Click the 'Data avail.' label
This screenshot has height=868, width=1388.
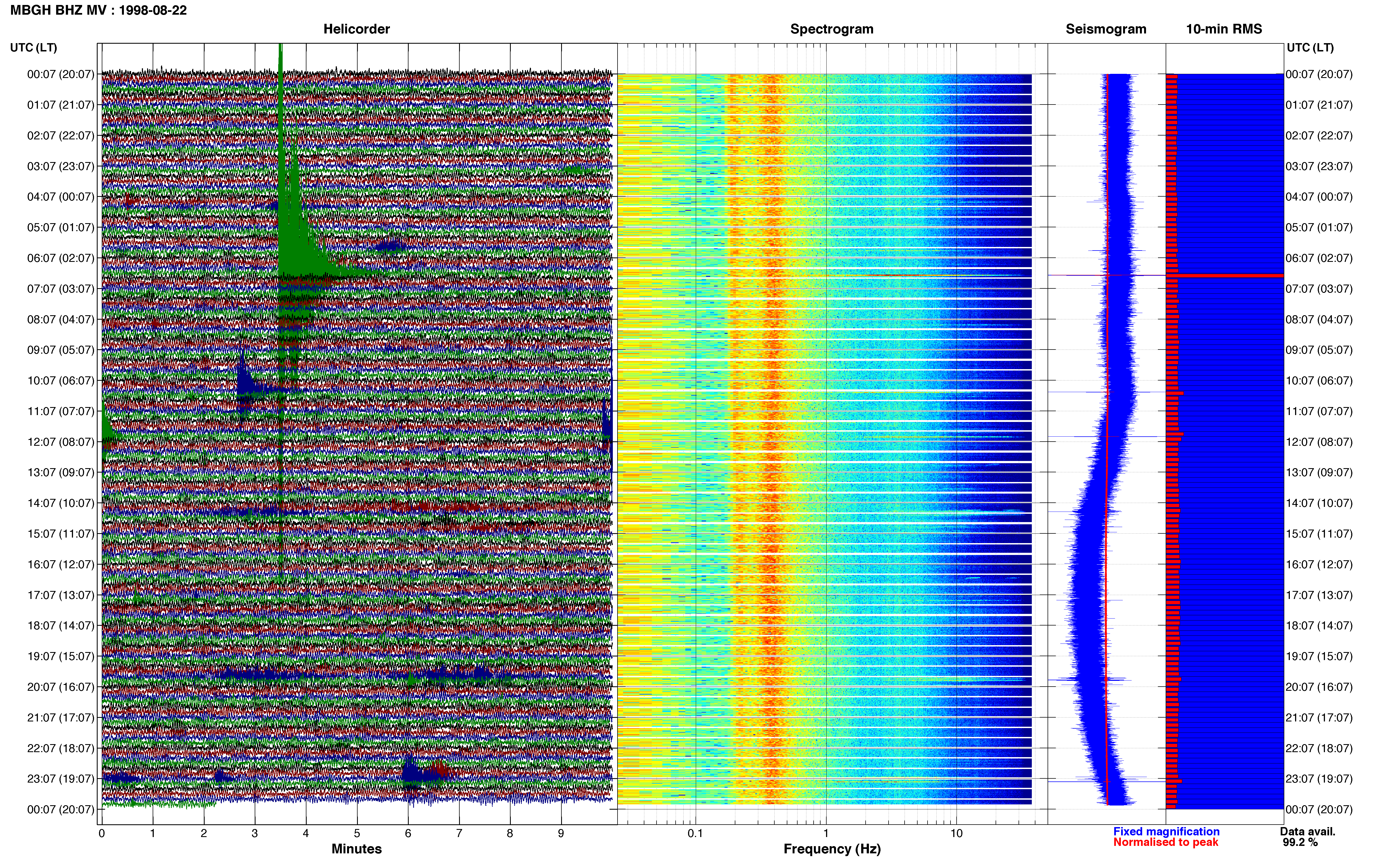[x=1308, y=832]
